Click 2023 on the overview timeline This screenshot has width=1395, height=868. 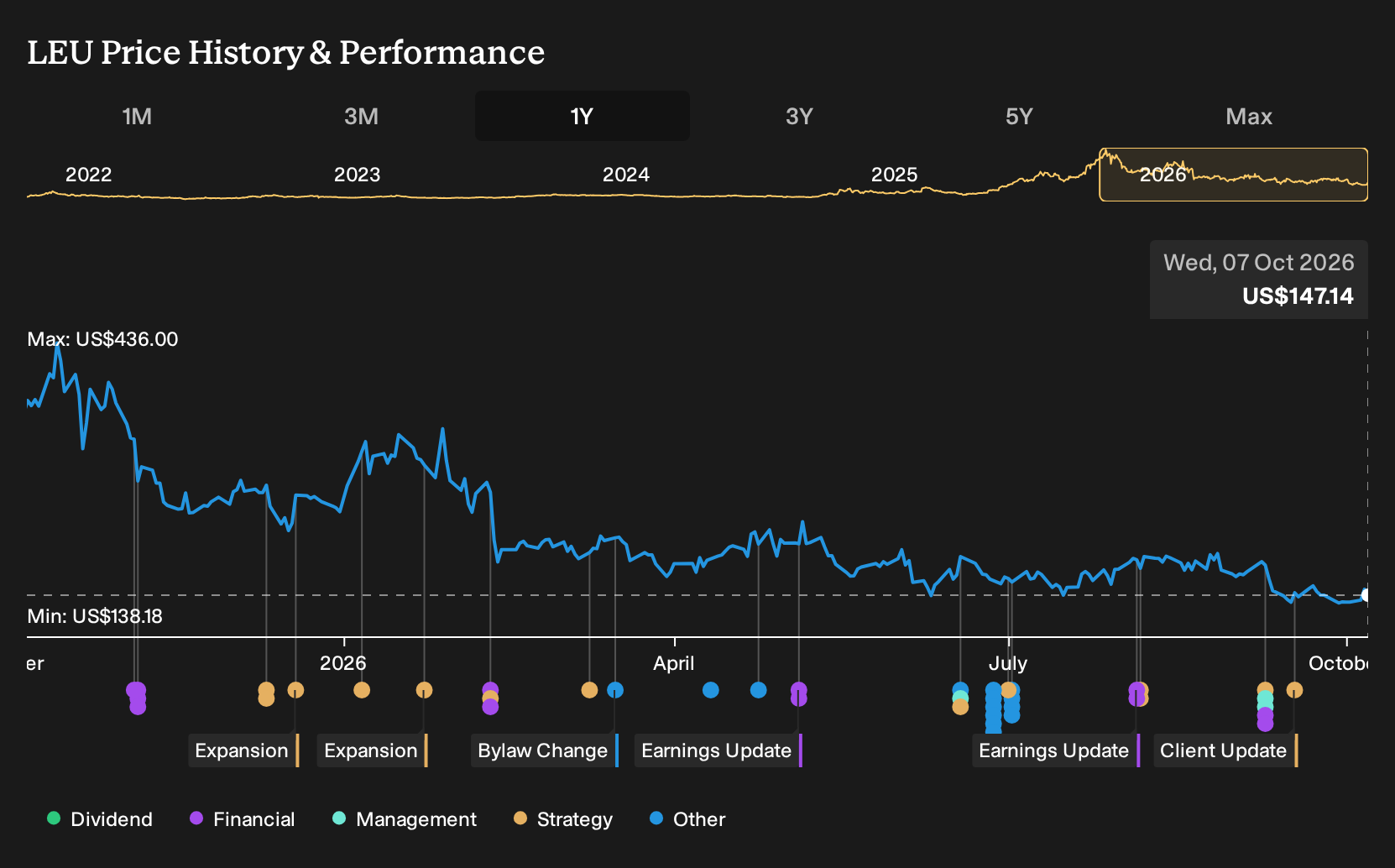pyautogui.click(x=357, y=175)
